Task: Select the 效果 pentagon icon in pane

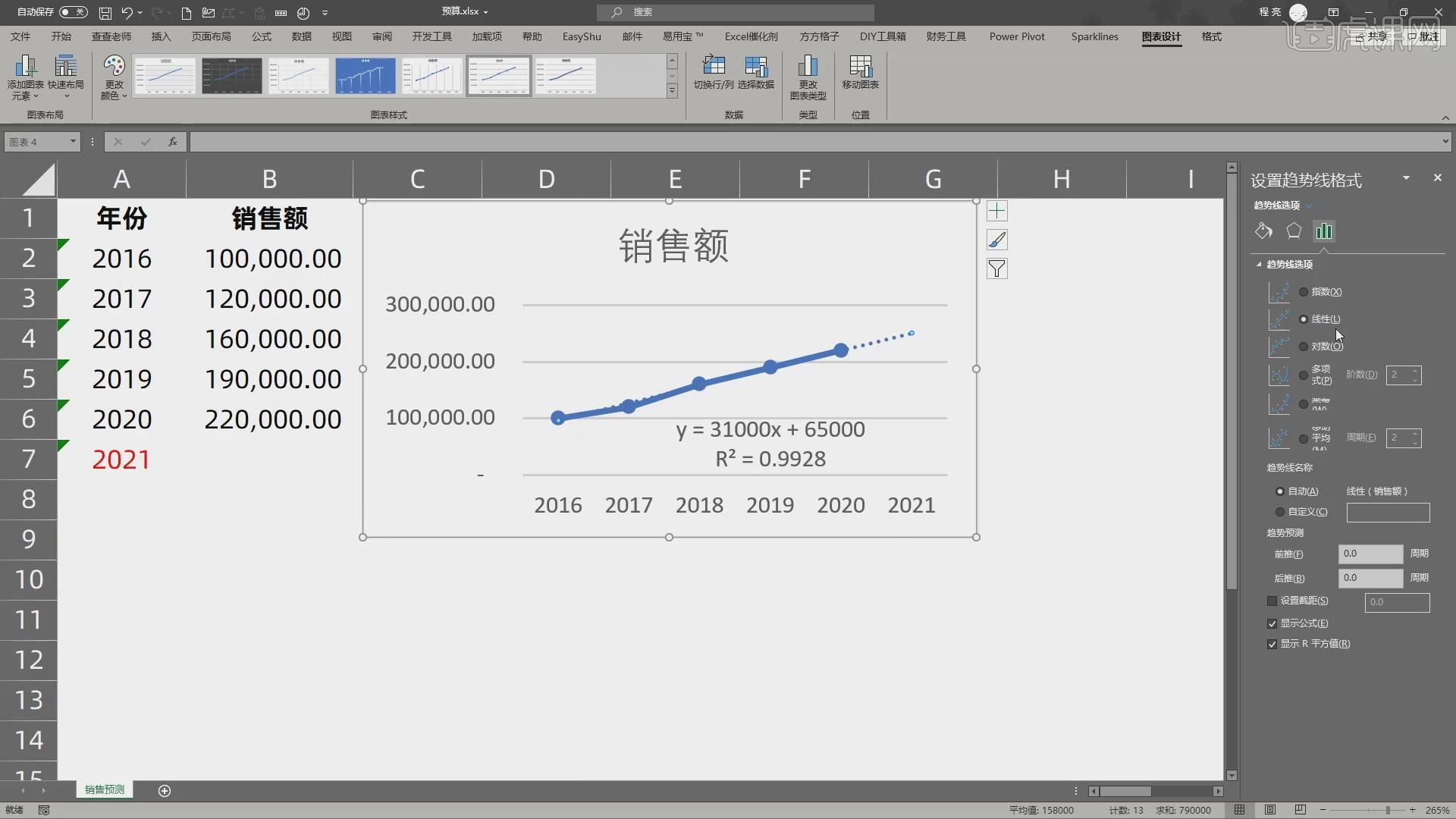Action: 1294,231
